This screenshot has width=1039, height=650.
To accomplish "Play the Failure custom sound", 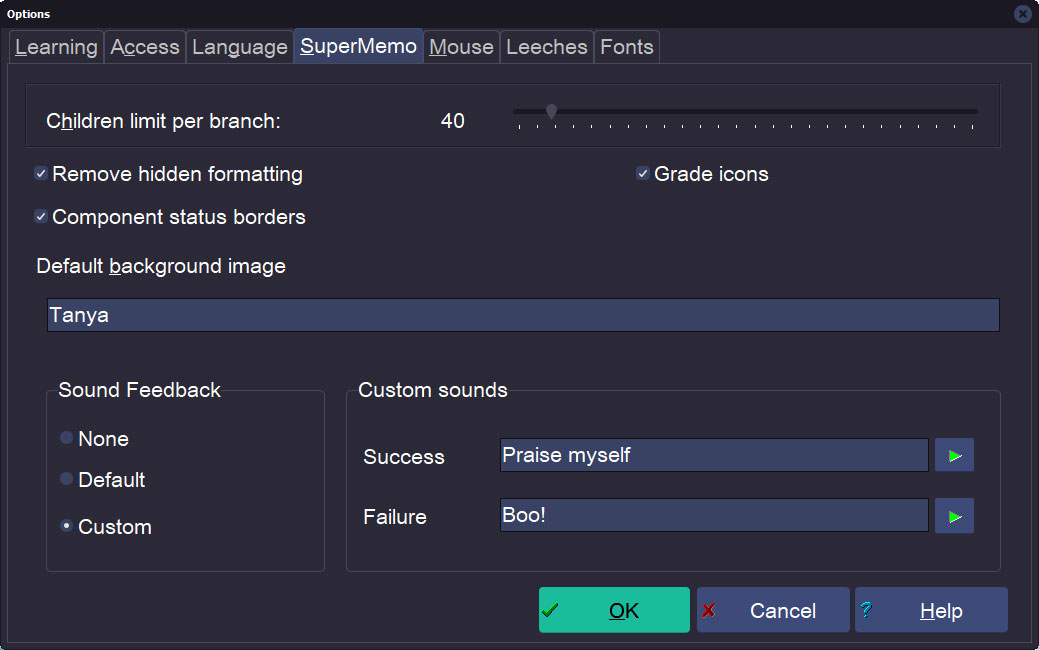I will [x=954, y=516].
